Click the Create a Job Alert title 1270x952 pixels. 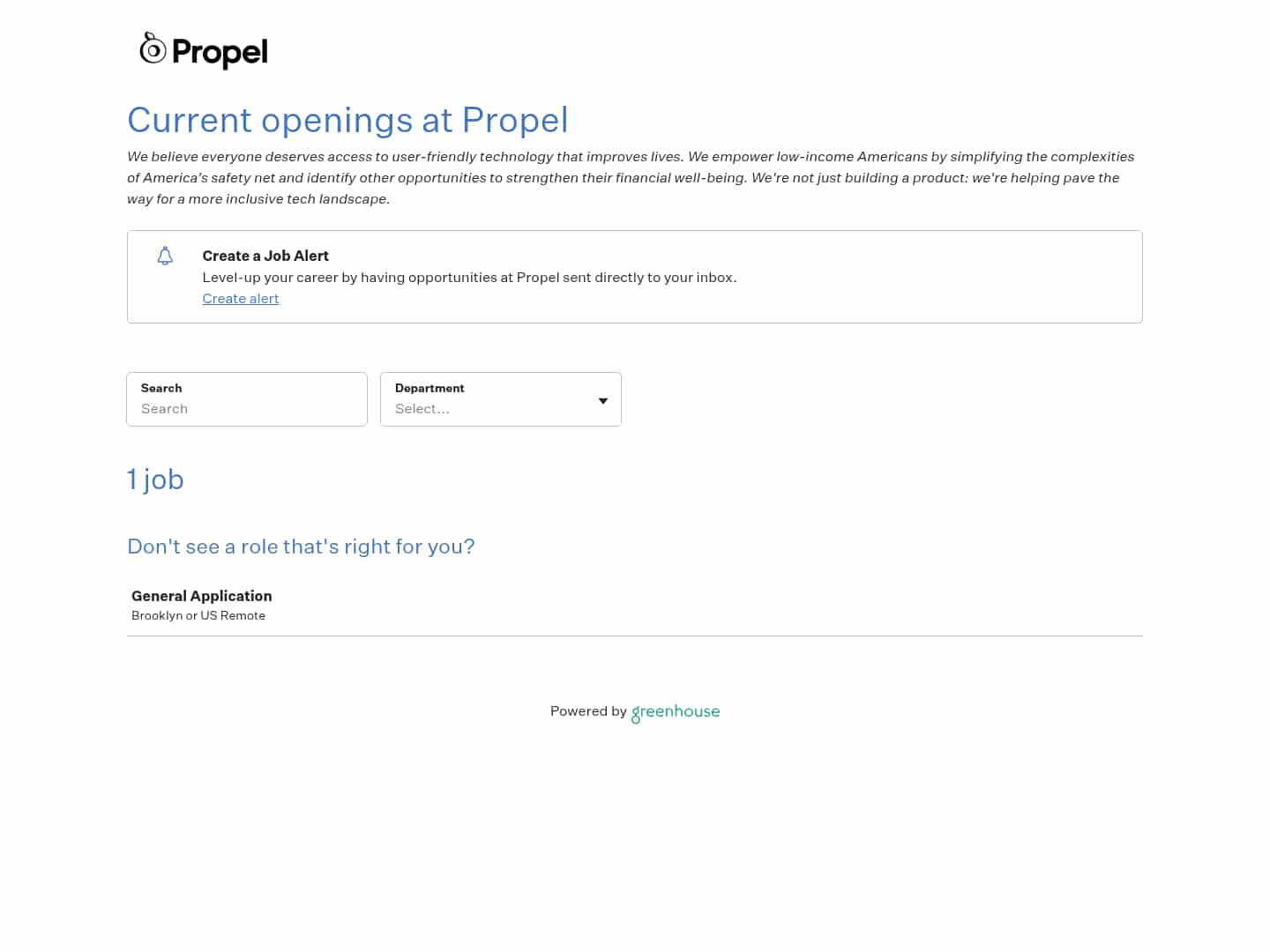pos(265,256)
